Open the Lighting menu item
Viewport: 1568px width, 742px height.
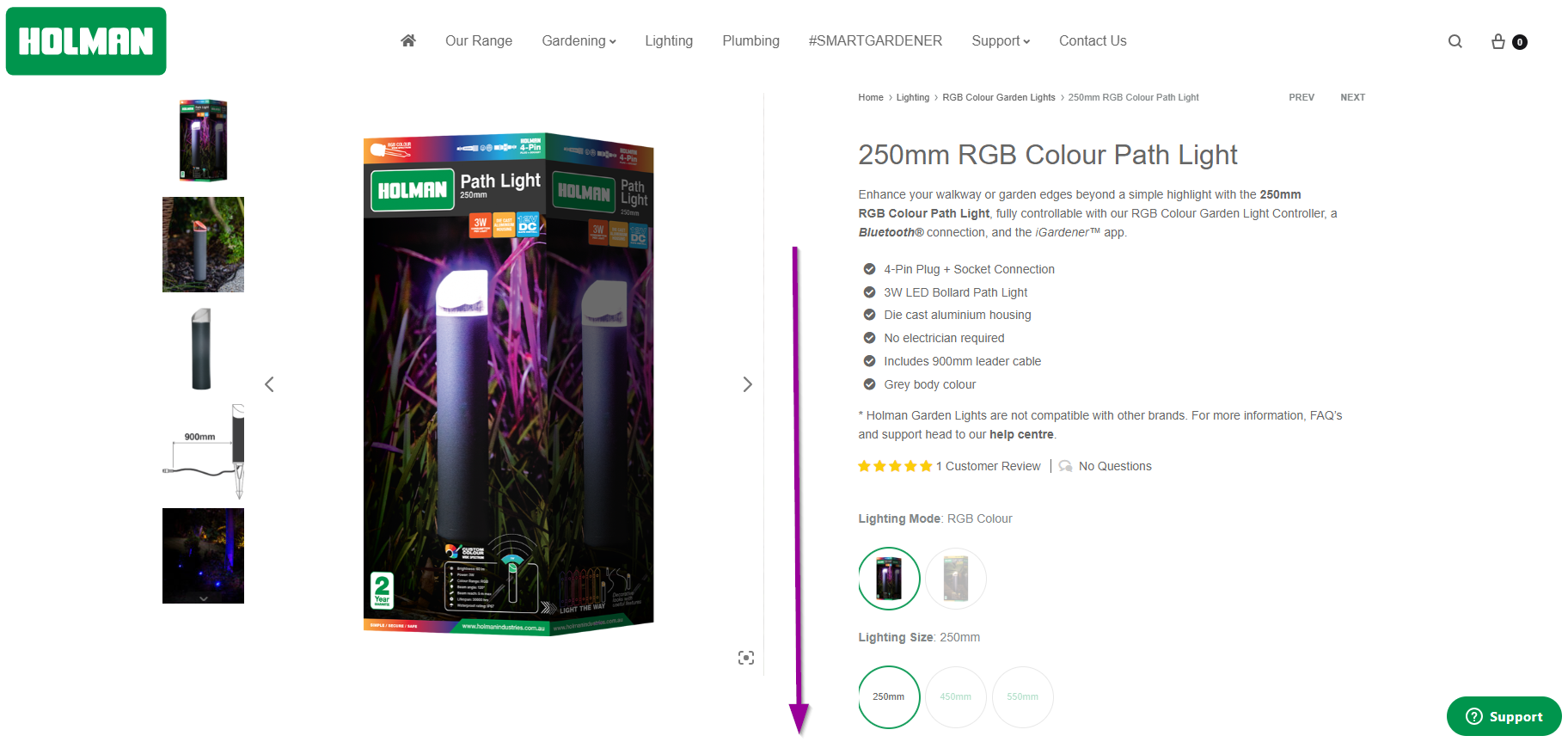click(669, 40)
